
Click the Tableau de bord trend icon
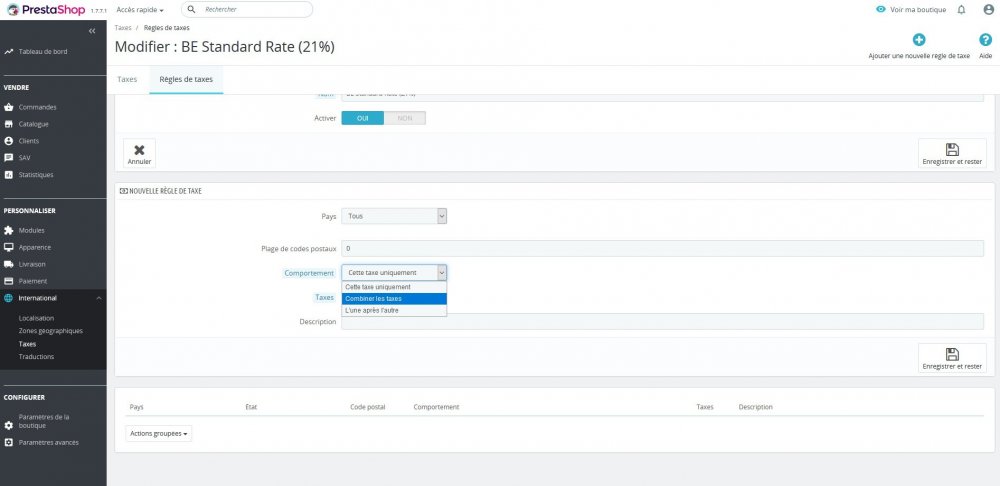pyautogui.click(x=9, y=52)
